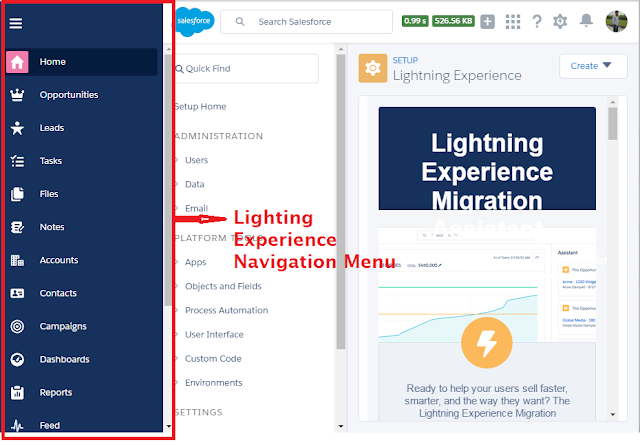Click the Dashboards gauge icon
The width and height of the screenshot is (640, 445).
point(17,360)
